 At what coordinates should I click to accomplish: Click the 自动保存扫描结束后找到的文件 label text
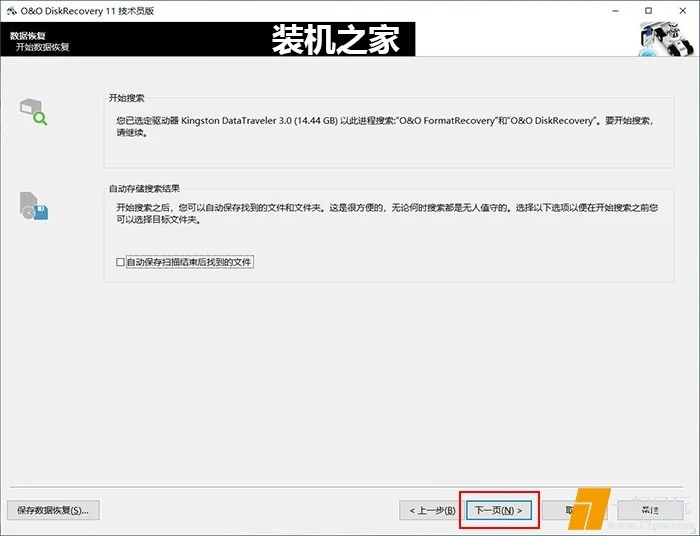pos(189,262)
